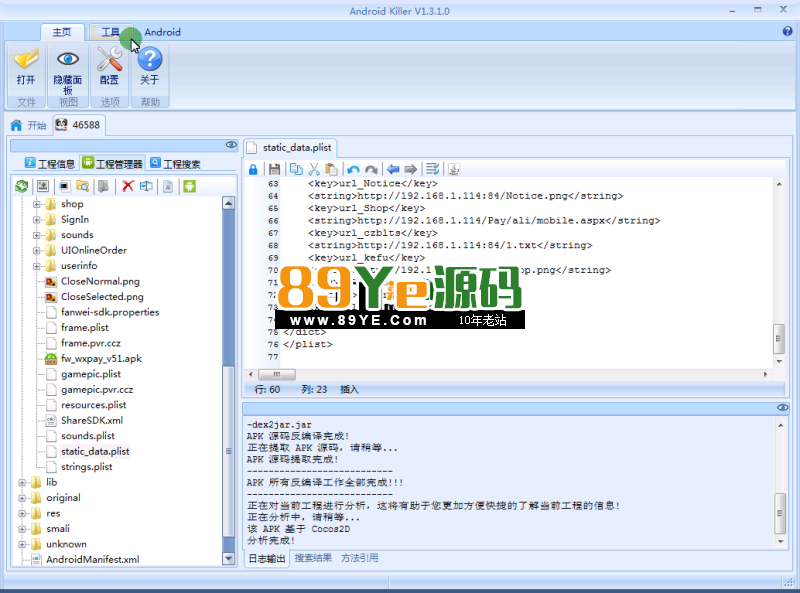Click the green refresh icon in project manager
Viewport: 800px width, 593px height.
click(21, 186)
